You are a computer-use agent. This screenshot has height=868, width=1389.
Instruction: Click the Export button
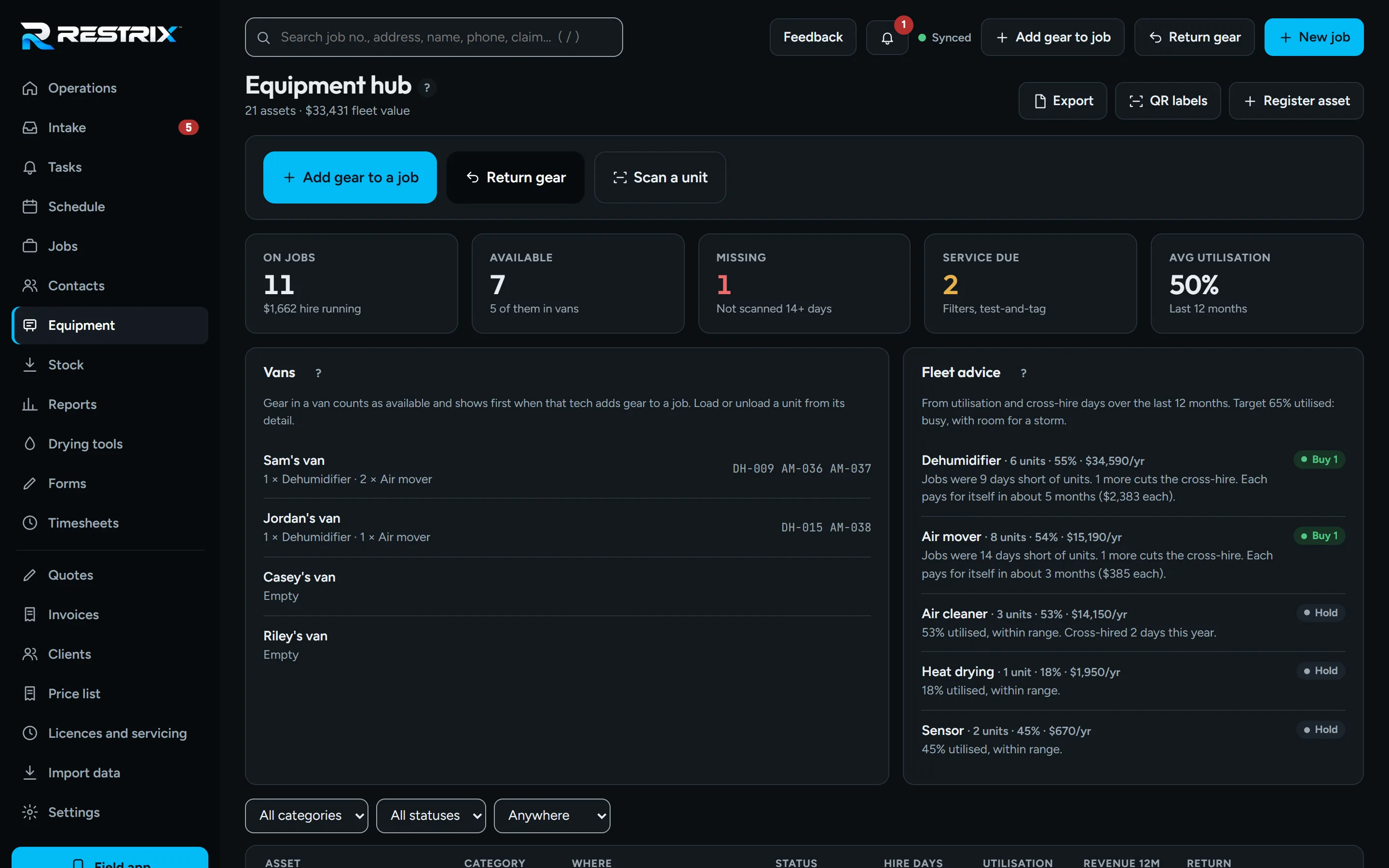pos(1062,101)
